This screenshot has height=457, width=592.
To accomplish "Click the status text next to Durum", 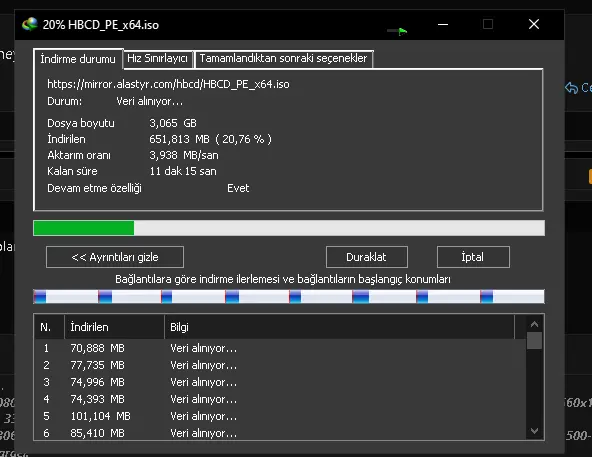I will pos(150,102).
